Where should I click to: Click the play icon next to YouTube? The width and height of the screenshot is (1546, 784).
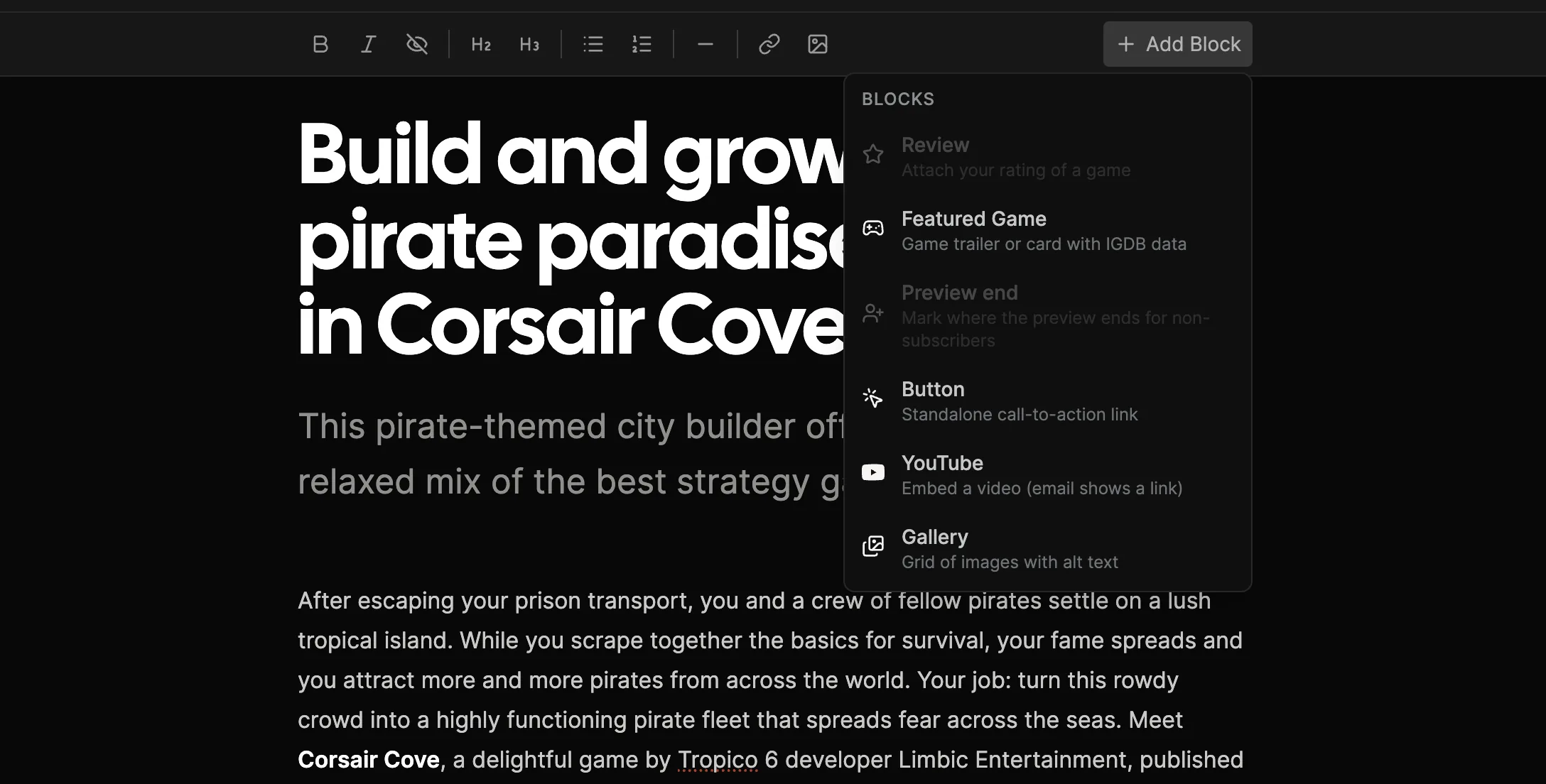(x=873, y=472)
